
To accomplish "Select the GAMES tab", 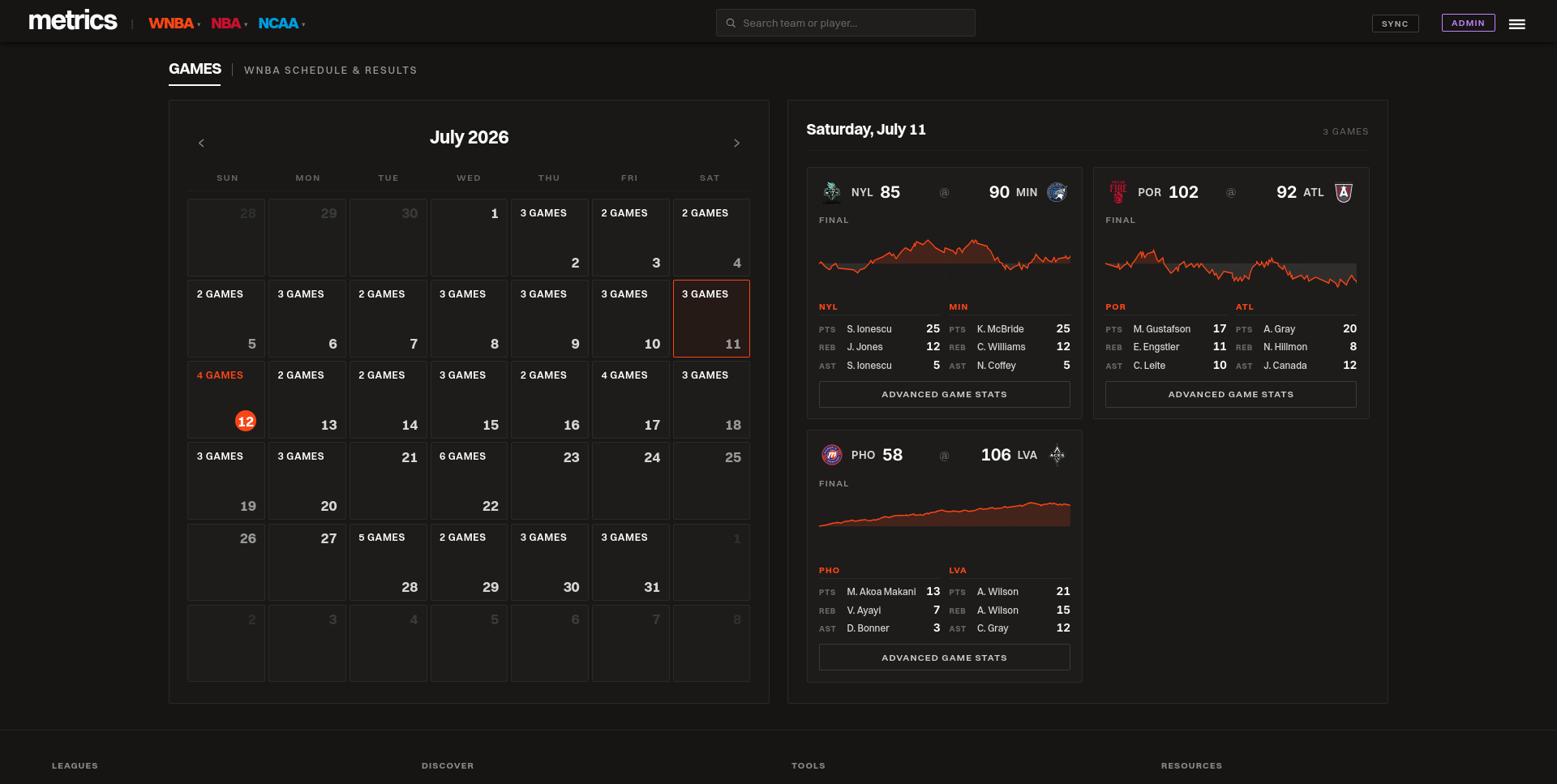I will point(195,70).
